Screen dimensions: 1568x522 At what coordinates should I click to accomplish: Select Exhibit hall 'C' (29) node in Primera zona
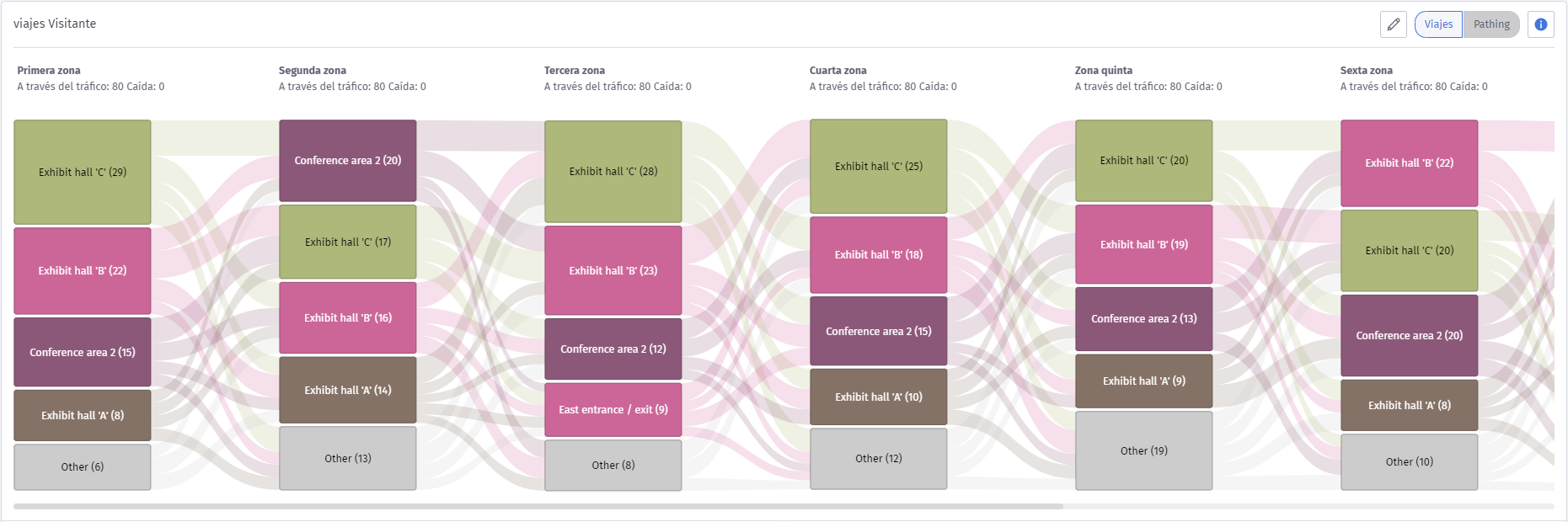click(x=83, y=172)
